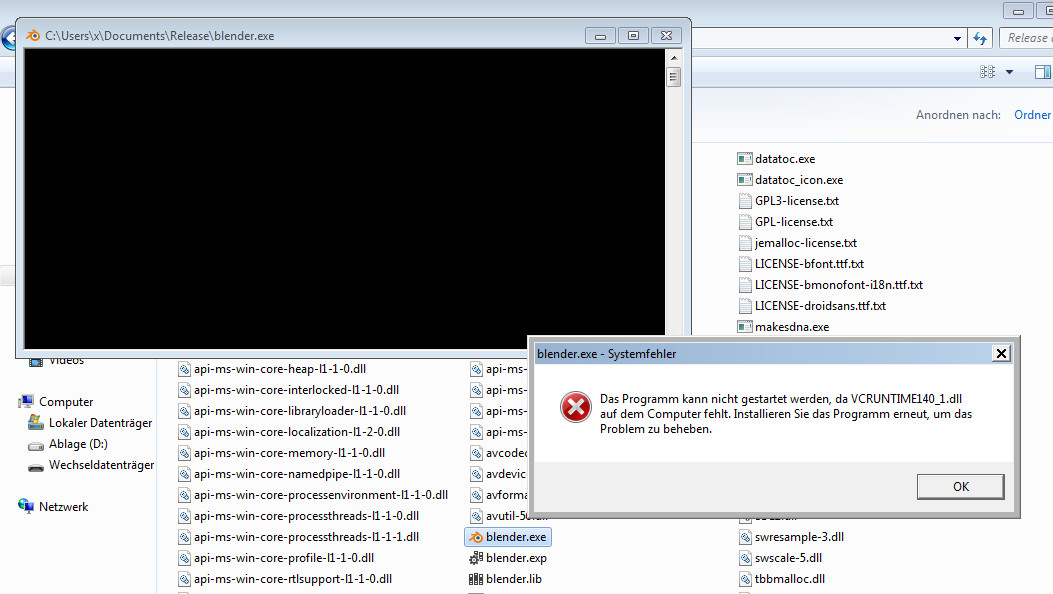Toggle the preview pane button
The height and width of the screenshot is (594, 1053).
(1042, 72)
